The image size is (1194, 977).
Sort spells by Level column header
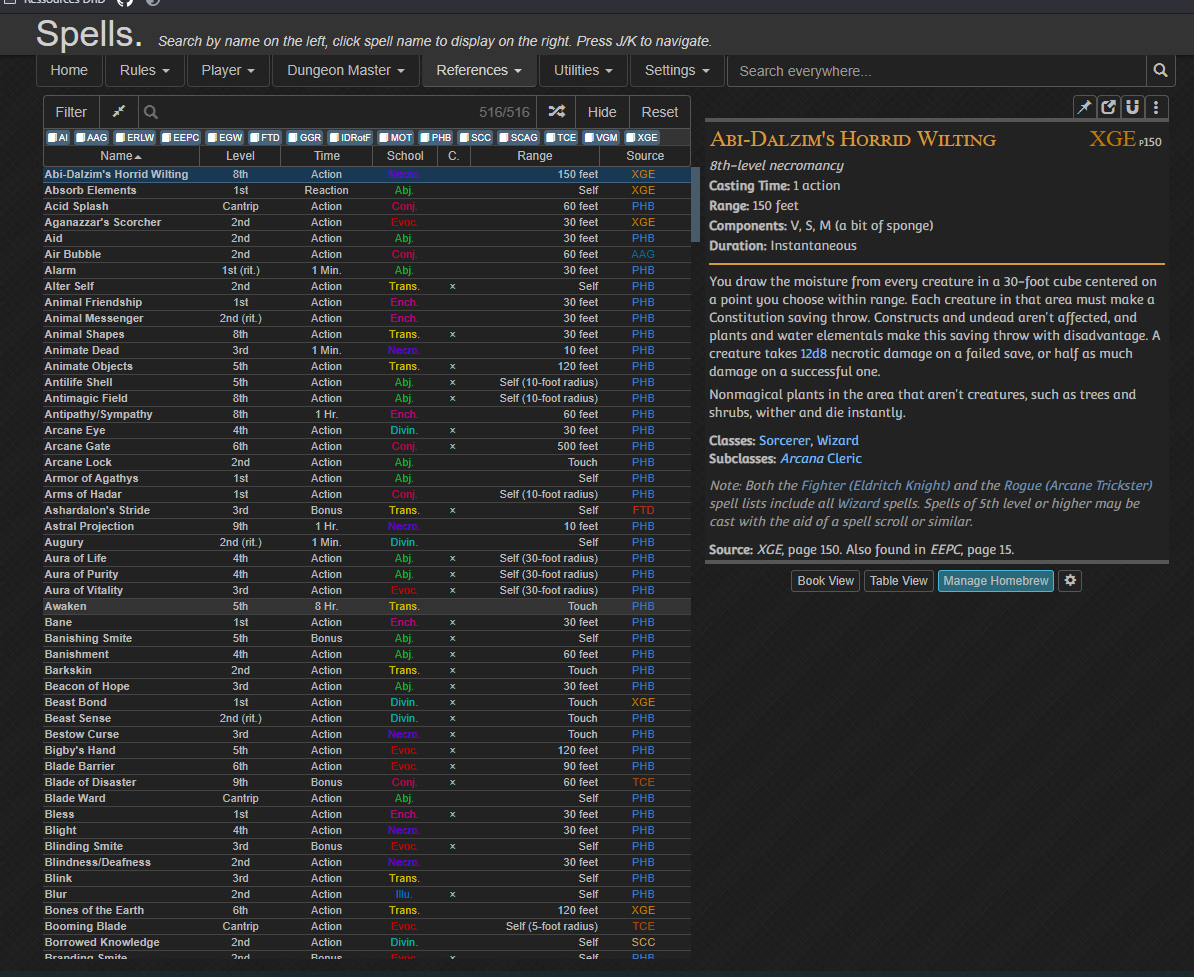tap(240, 156)
